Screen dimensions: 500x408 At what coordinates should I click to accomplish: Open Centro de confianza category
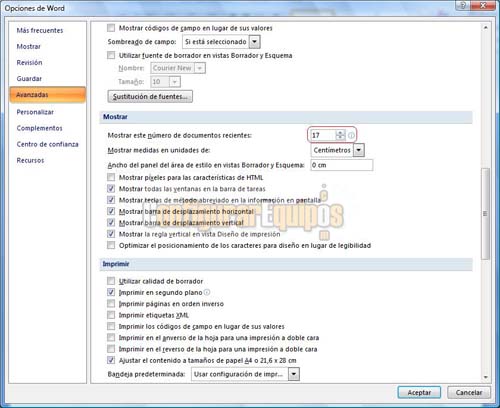coord(47,144)
